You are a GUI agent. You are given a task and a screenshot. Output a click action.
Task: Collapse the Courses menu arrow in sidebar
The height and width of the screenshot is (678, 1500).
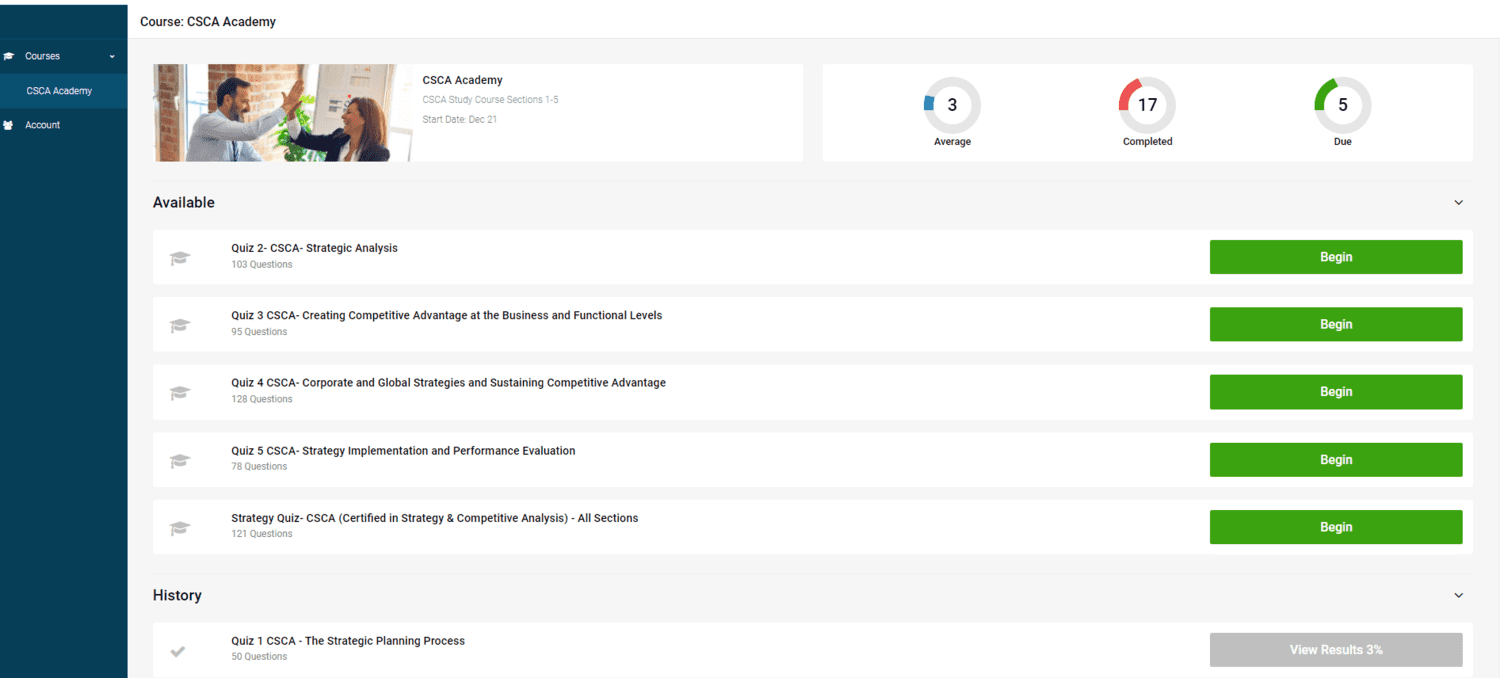[x=112, y=57]
